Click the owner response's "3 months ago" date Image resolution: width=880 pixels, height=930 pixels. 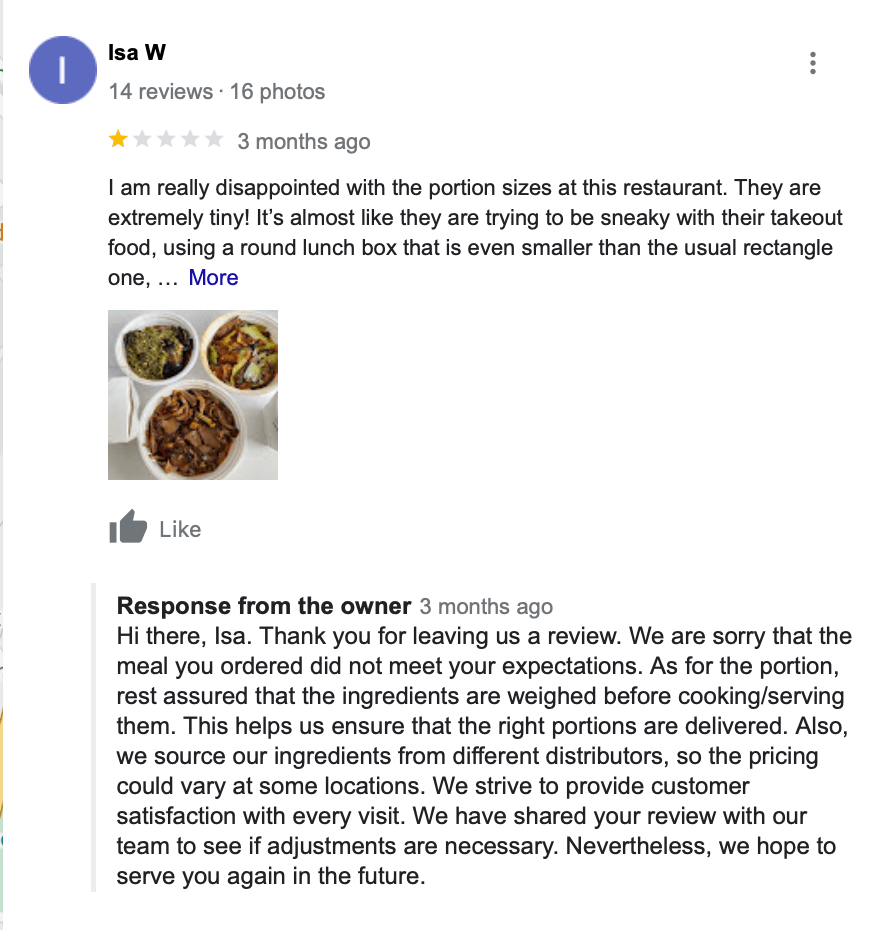coord(486,607)
